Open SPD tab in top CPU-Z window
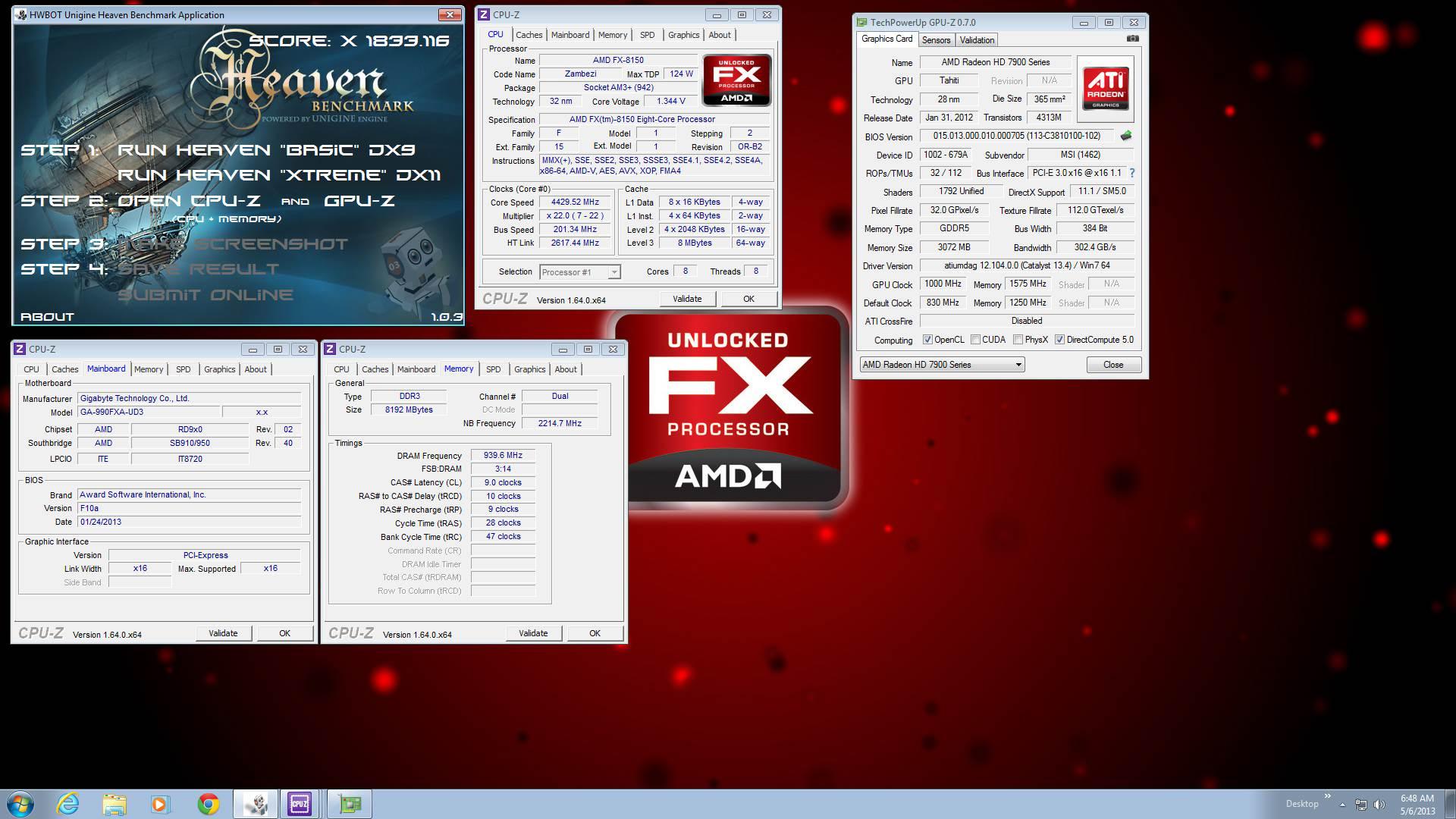Screen dimensions: 1456x819 [647, 35]
